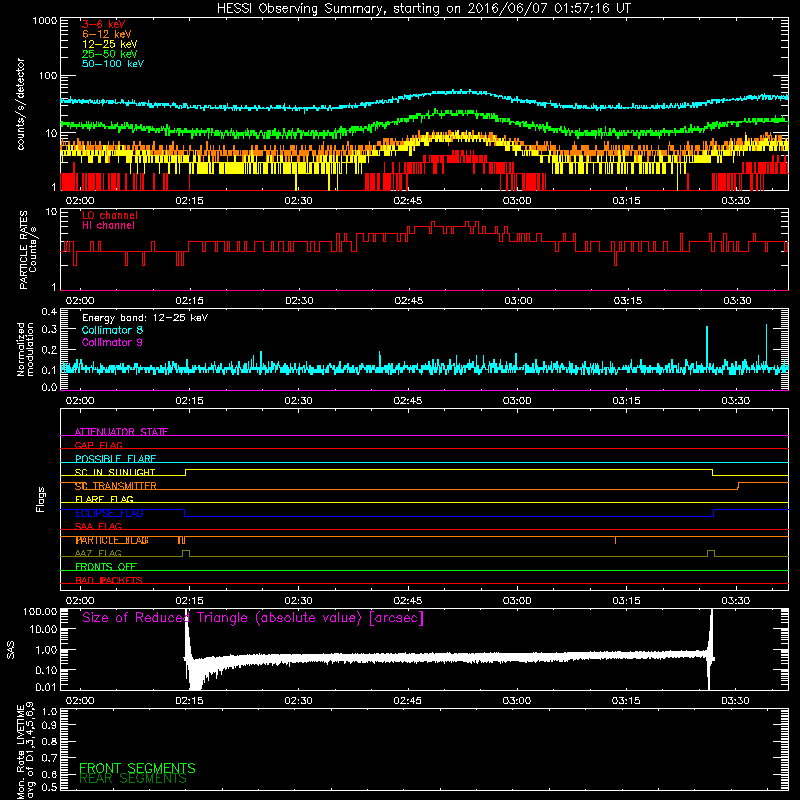Click the SAS axis label
The width and height of the screenshot is (800, 800).
pos(11,650)
